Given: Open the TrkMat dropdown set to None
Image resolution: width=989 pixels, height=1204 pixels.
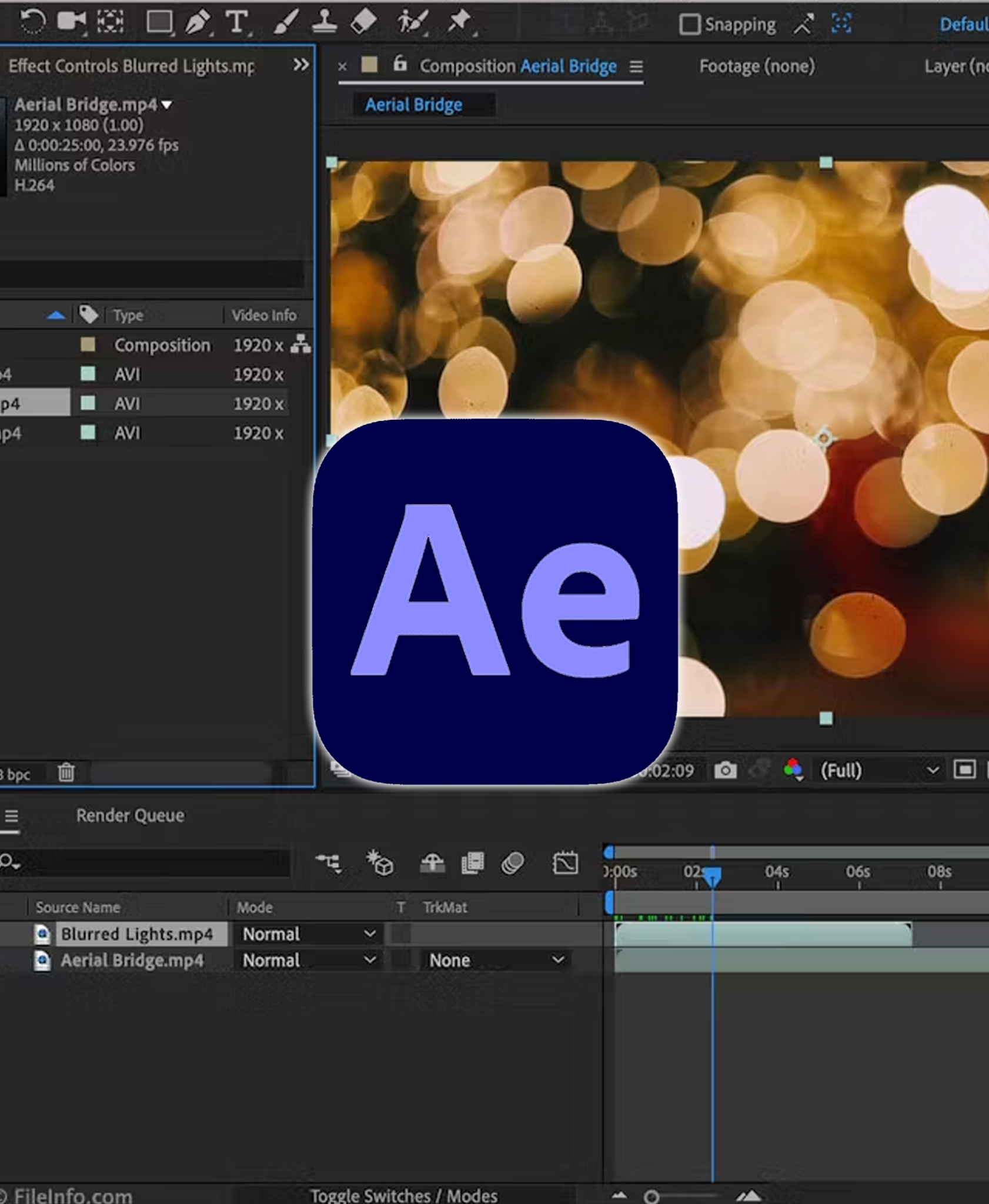Looking at the screenshot, I should [x=497, y=960].
